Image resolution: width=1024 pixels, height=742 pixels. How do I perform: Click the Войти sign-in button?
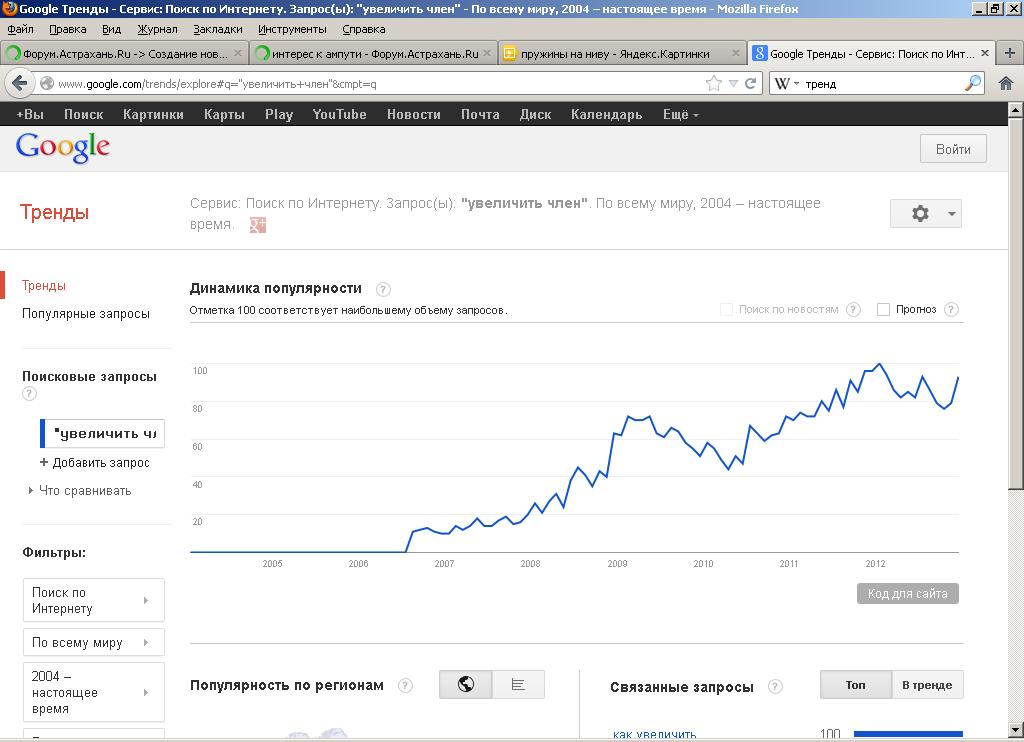pos(953,149)
